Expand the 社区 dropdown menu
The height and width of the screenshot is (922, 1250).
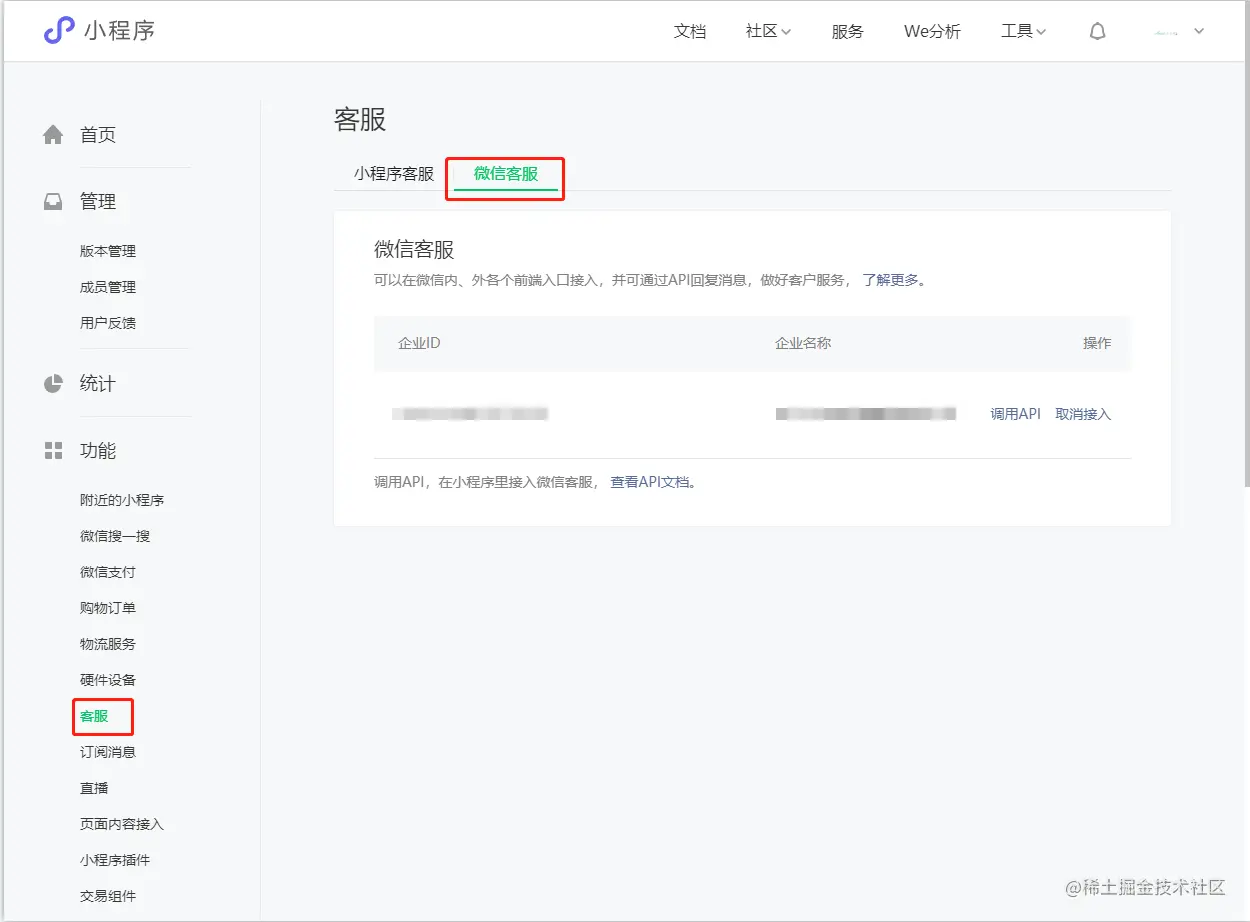click(768, 32)
